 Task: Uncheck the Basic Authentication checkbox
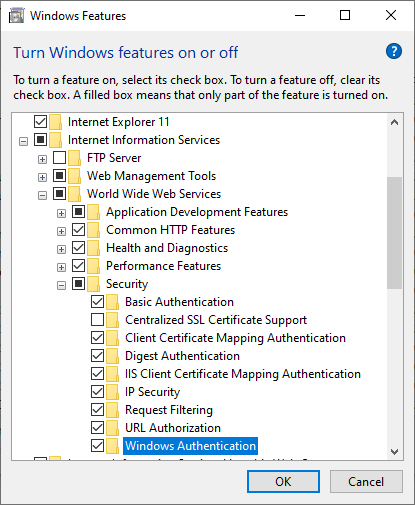97,301
